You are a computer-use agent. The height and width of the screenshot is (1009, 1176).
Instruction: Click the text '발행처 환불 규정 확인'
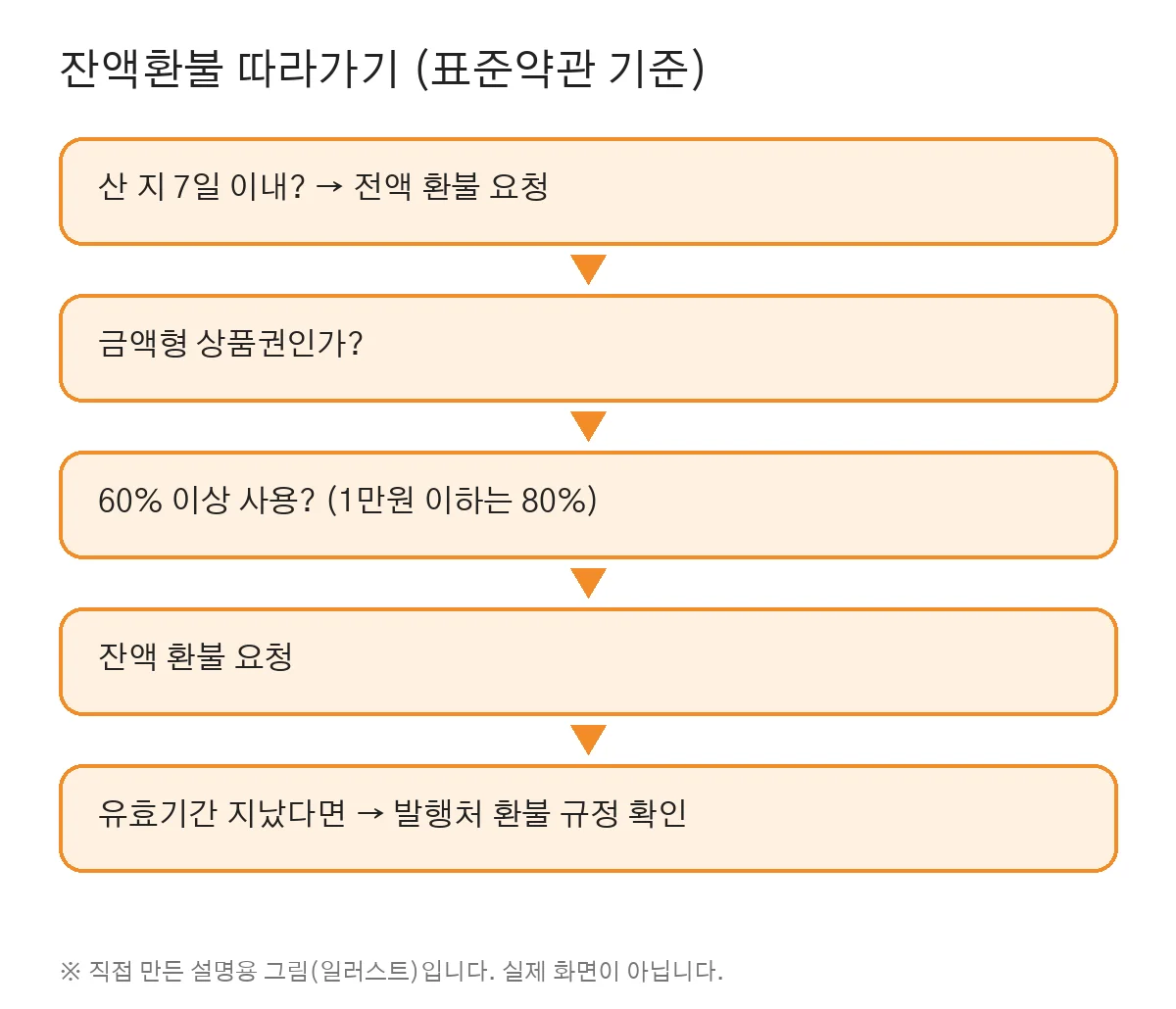[x=540, y=813]
